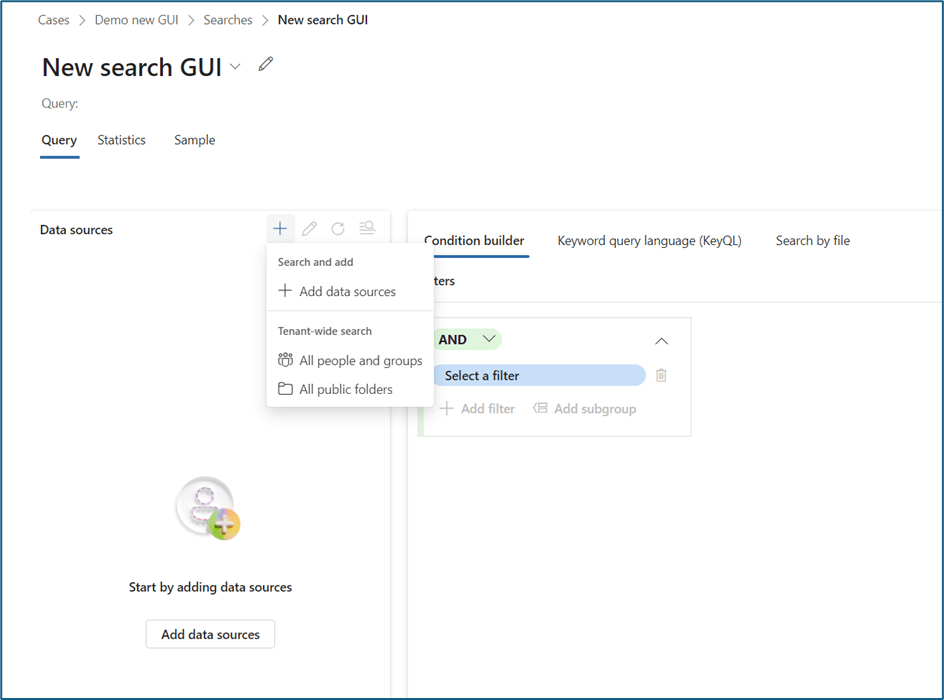Click the refresh icon in the Data sources toolbar
The height and width of the screenshot is (700, 944).
click(338, 228)
